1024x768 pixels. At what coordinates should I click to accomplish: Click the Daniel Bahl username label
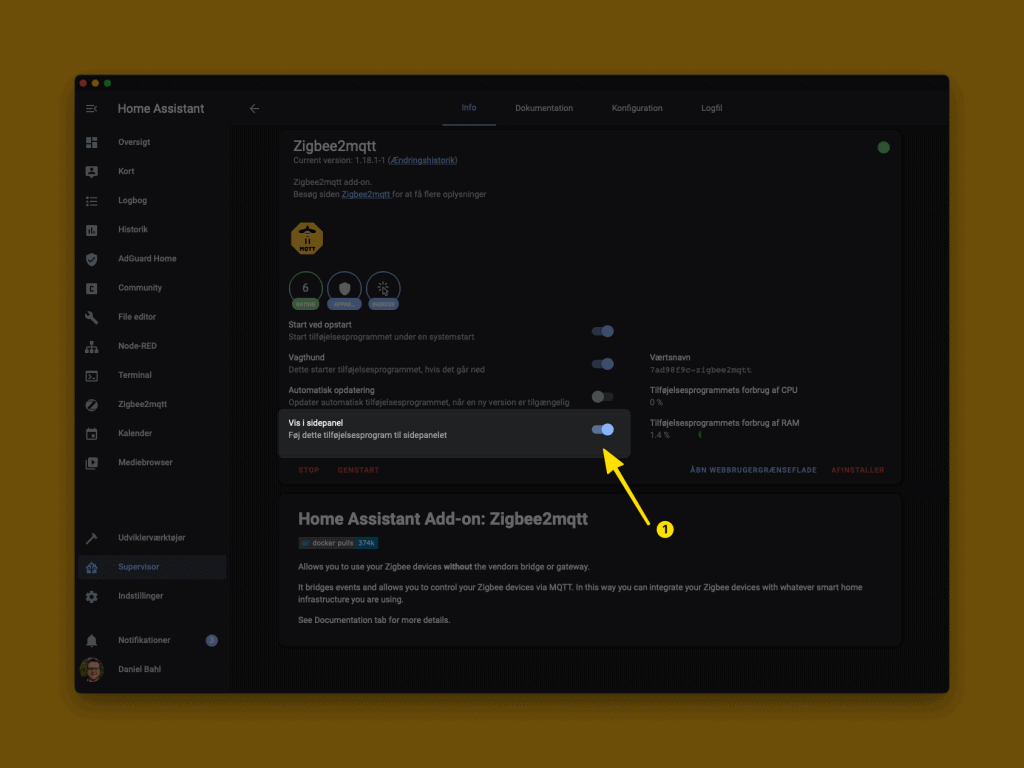[139, 669]
